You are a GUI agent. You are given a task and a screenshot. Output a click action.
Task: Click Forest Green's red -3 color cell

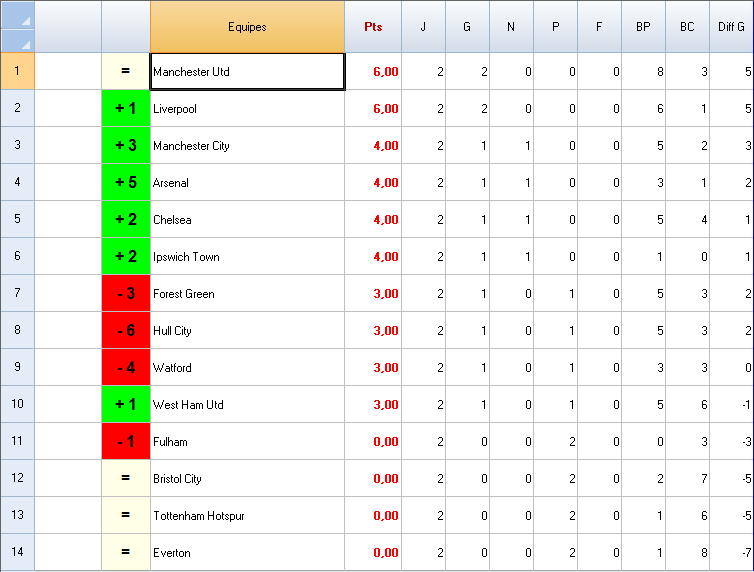point(126,294)
